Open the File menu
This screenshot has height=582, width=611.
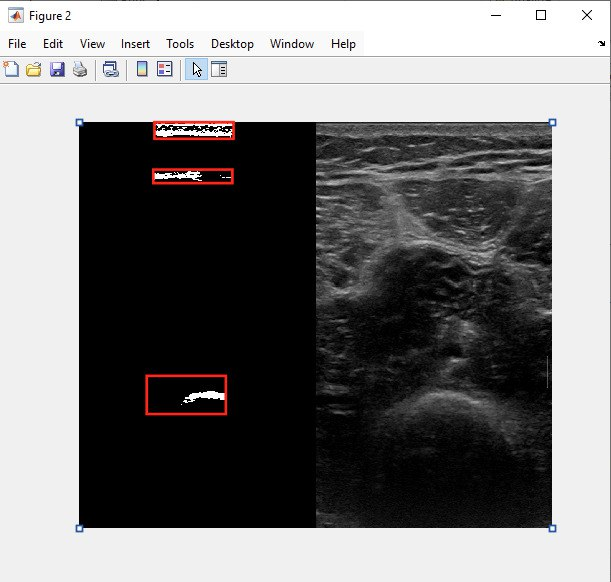pos(17,44)
